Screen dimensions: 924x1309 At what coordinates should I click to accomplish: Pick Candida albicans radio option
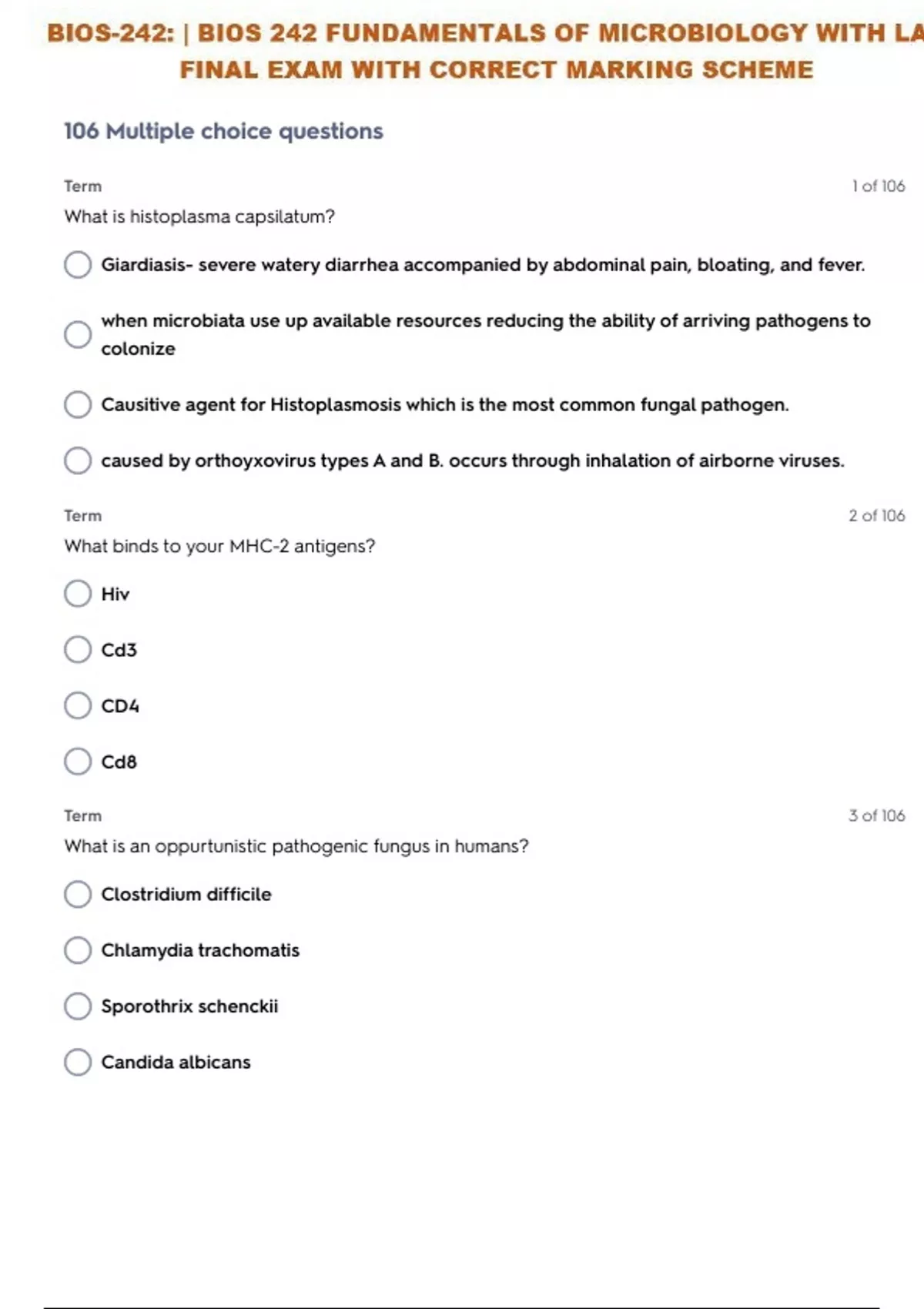tap(78, 1062)
